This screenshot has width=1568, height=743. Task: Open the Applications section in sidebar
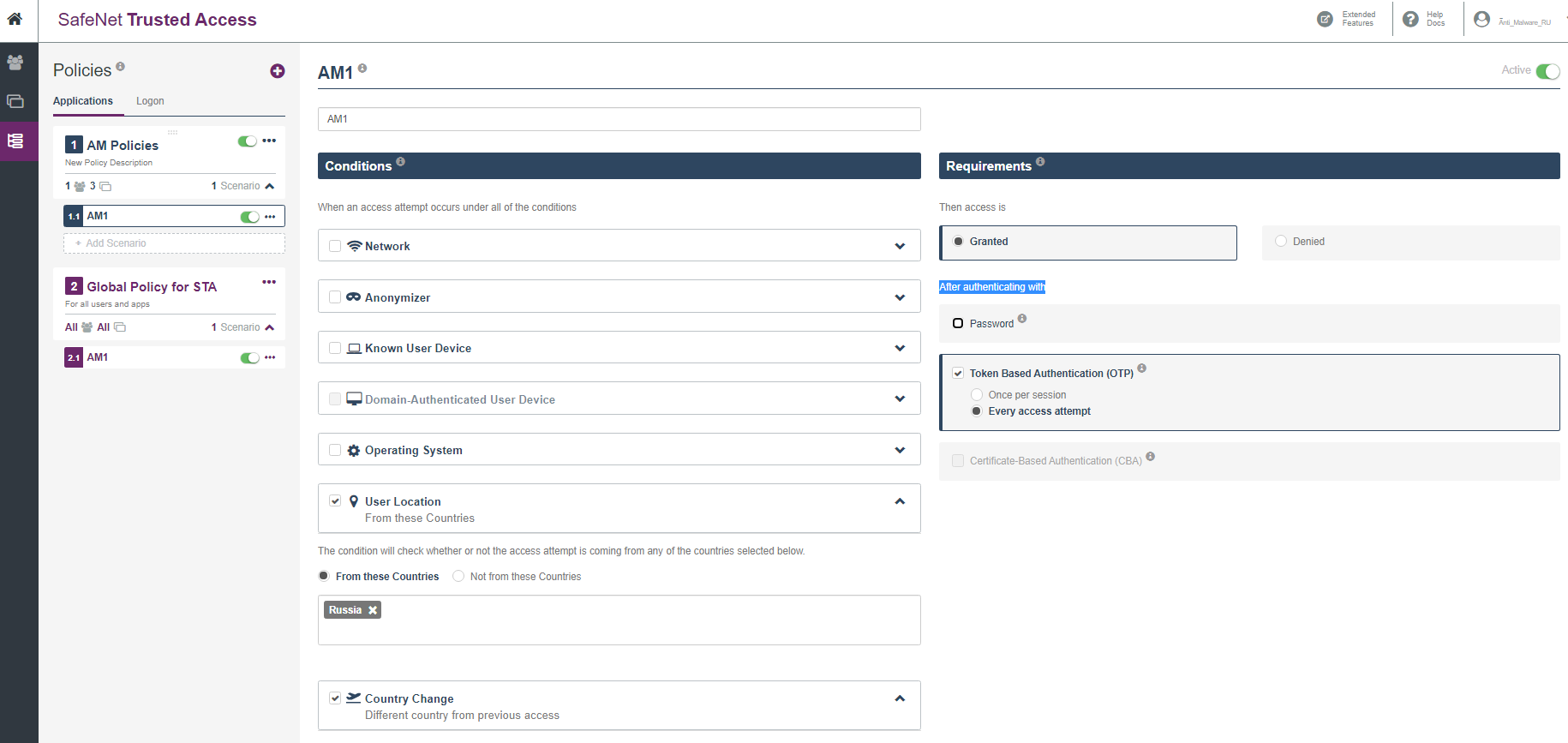(15, 101)
